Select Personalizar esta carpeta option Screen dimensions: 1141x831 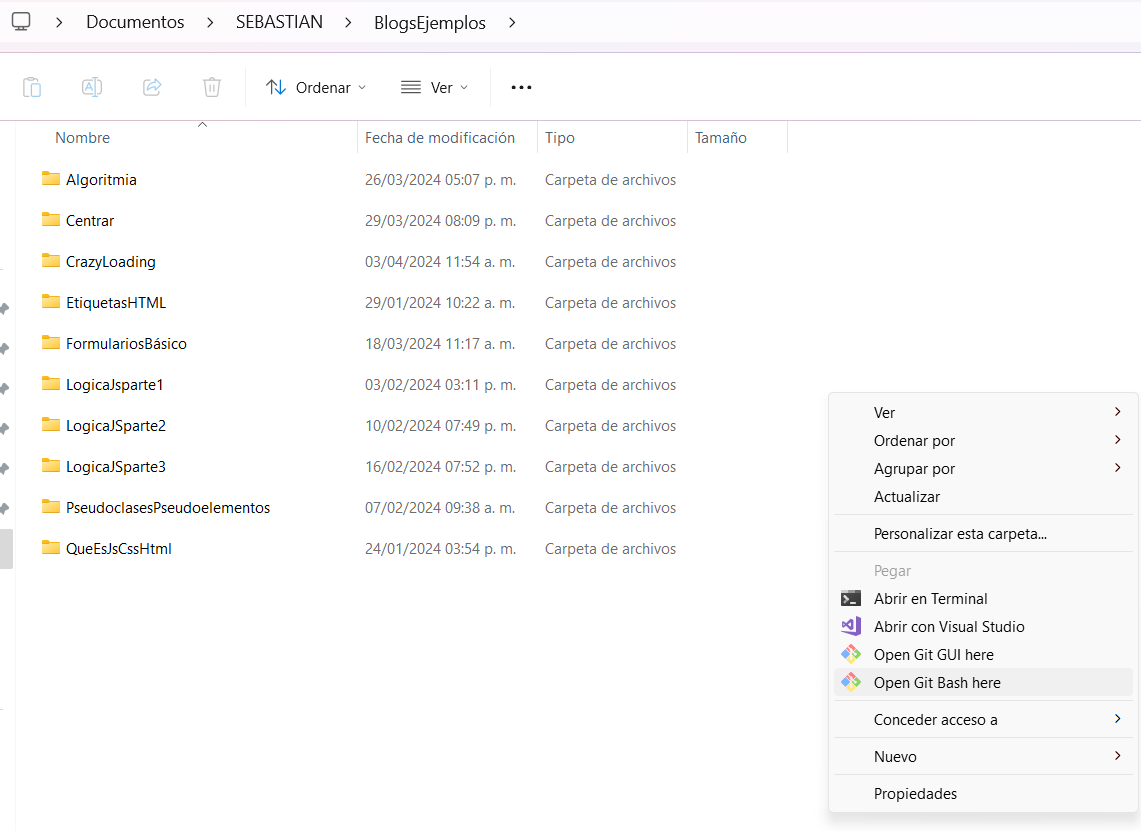click(983, 533)
